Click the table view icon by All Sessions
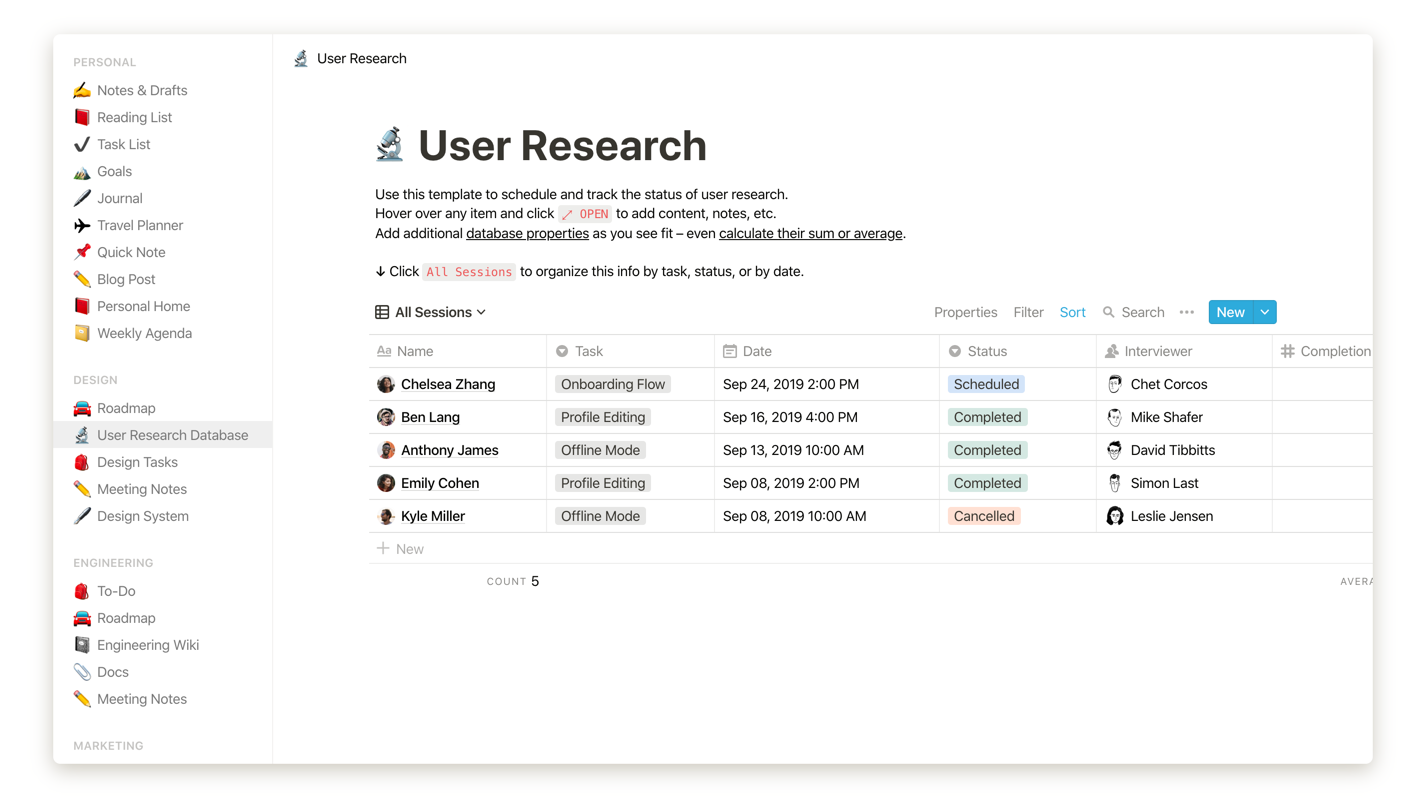1419x808 pixels. [382, 312]
